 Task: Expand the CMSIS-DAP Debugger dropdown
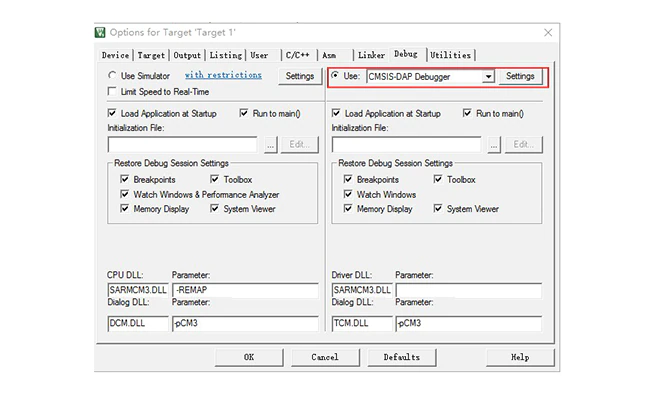[x=488, y=76]
